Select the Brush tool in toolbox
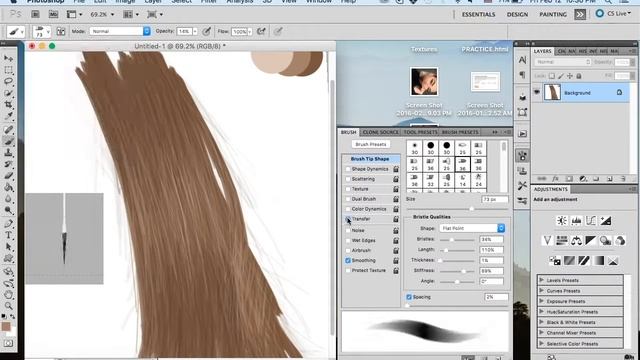This screenshot has width=640, height=360. (8, 141)
